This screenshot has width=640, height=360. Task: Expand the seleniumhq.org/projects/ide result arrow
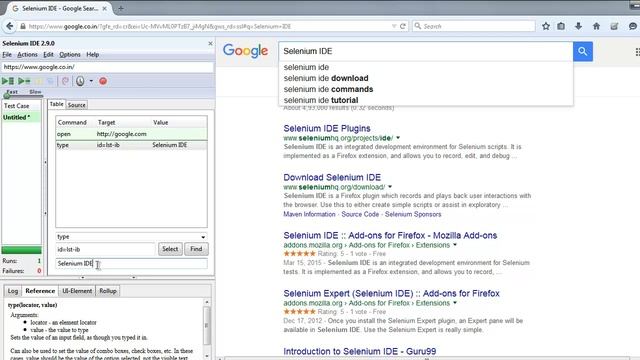pos(398,138)
